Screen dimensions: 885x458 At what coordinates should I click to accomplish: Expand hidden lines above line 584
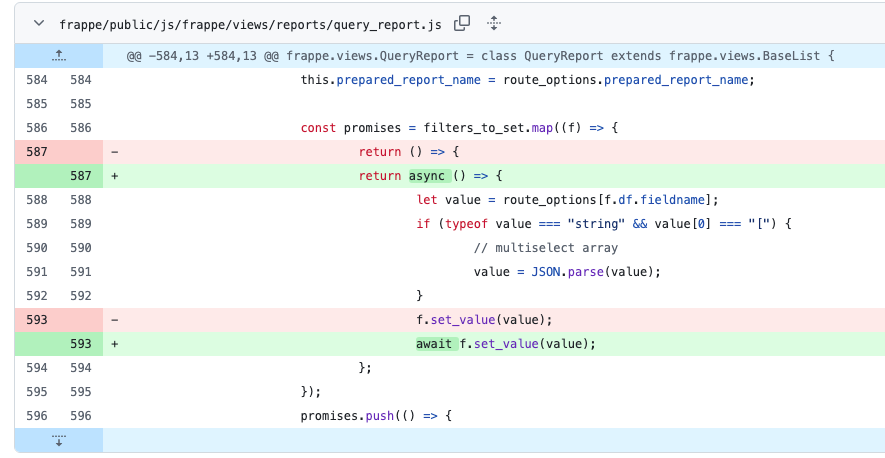59,56
